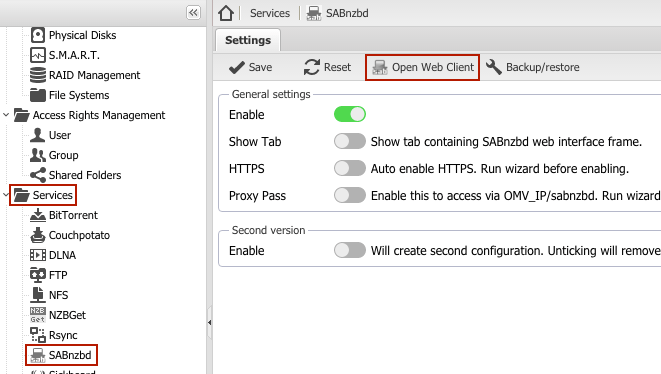
Task: Open the FTP label
Action: (x=58, y=275)
